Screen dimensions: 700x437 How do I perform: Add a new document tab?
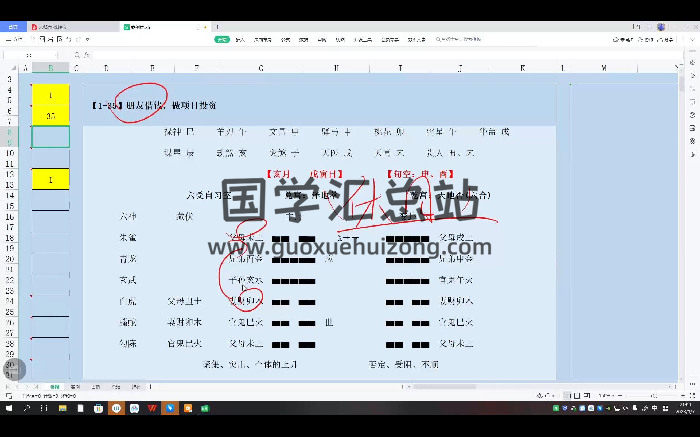click(x=217, y=27)
